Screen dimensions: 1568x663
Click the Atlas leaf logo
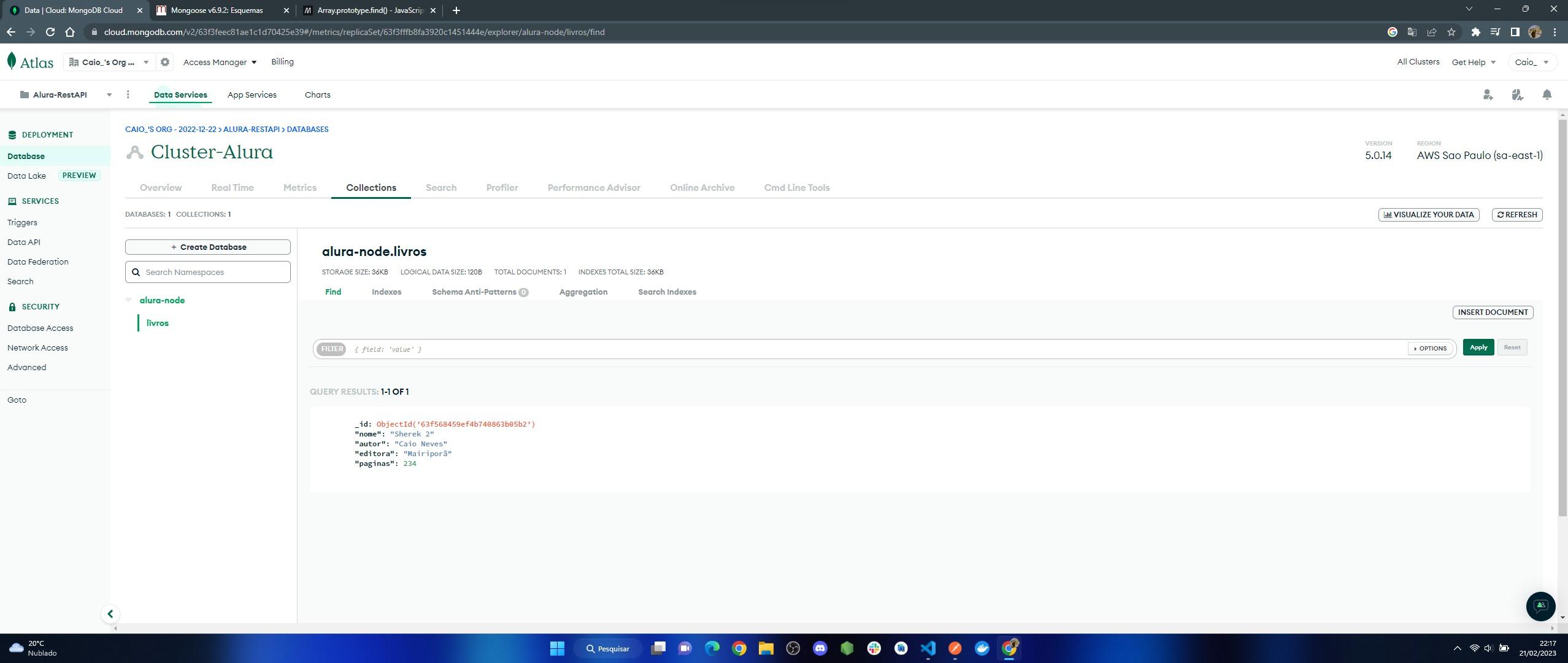pyautogui.click(x=12, y=61)
